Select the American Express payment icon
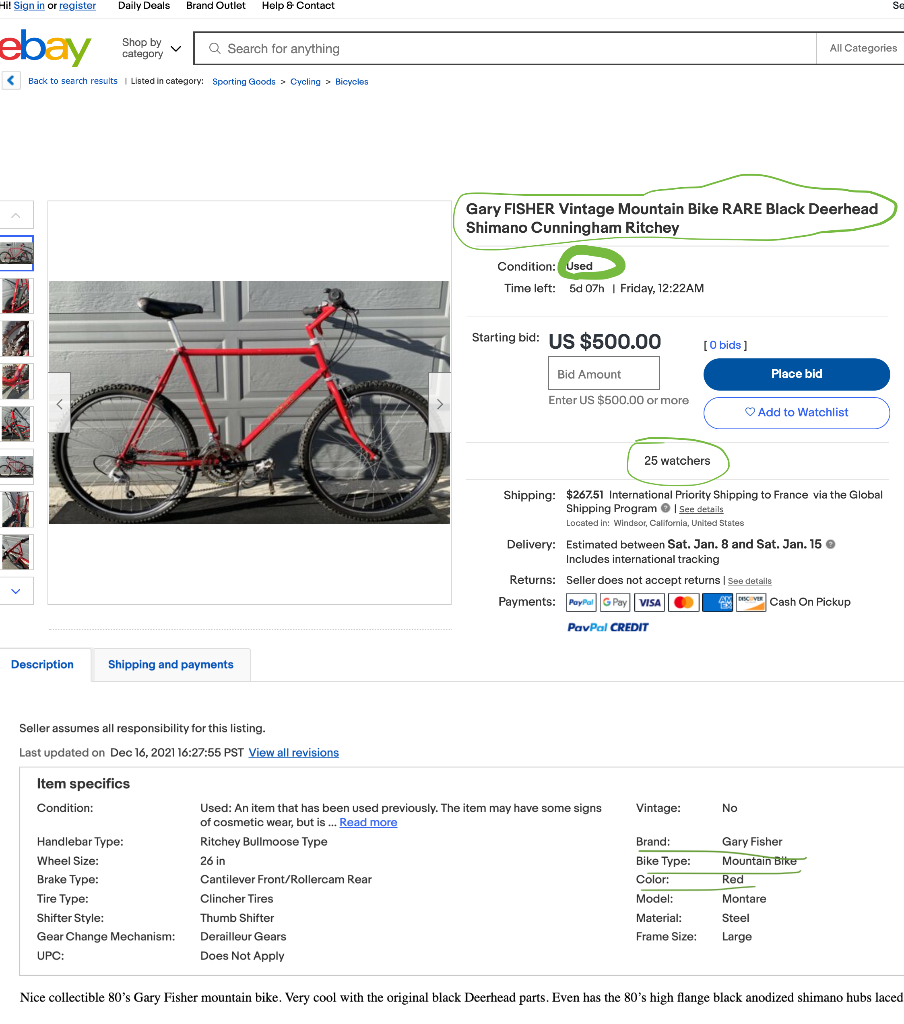904x1024 pixels. tap(717, 602)
